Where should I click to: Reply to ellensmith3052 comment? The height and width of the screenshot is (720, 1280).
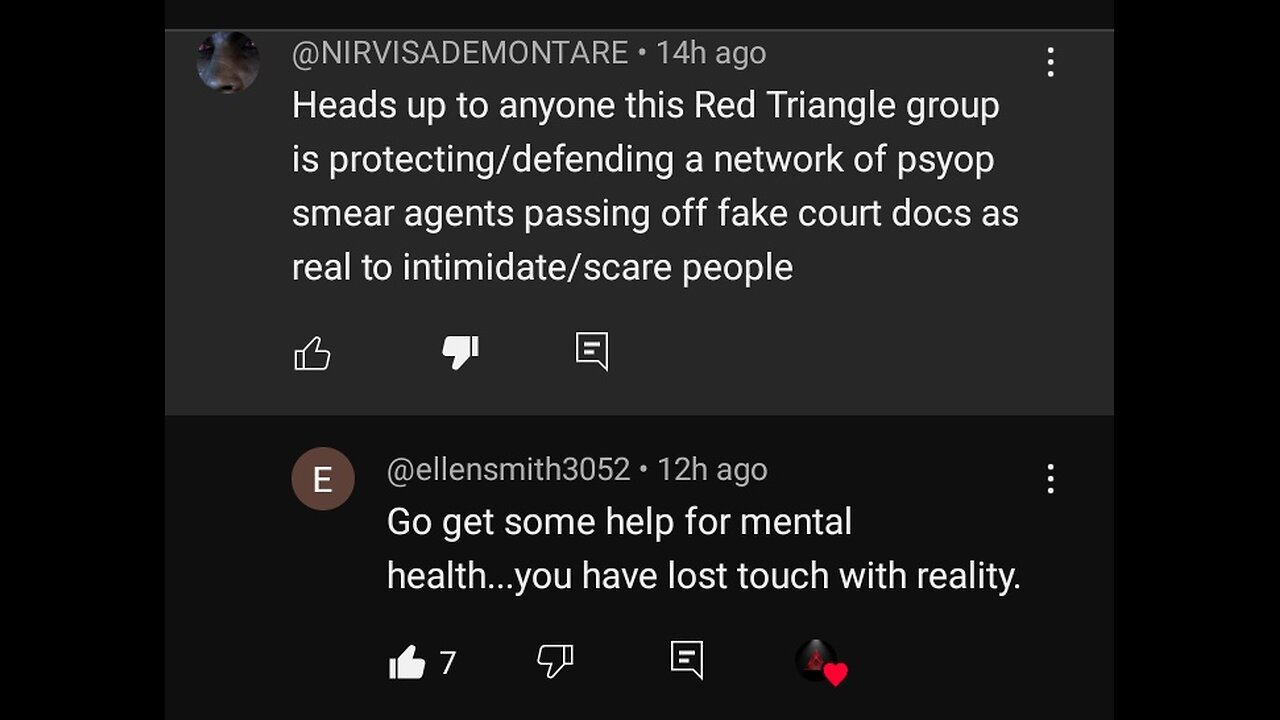coord(687,659)
